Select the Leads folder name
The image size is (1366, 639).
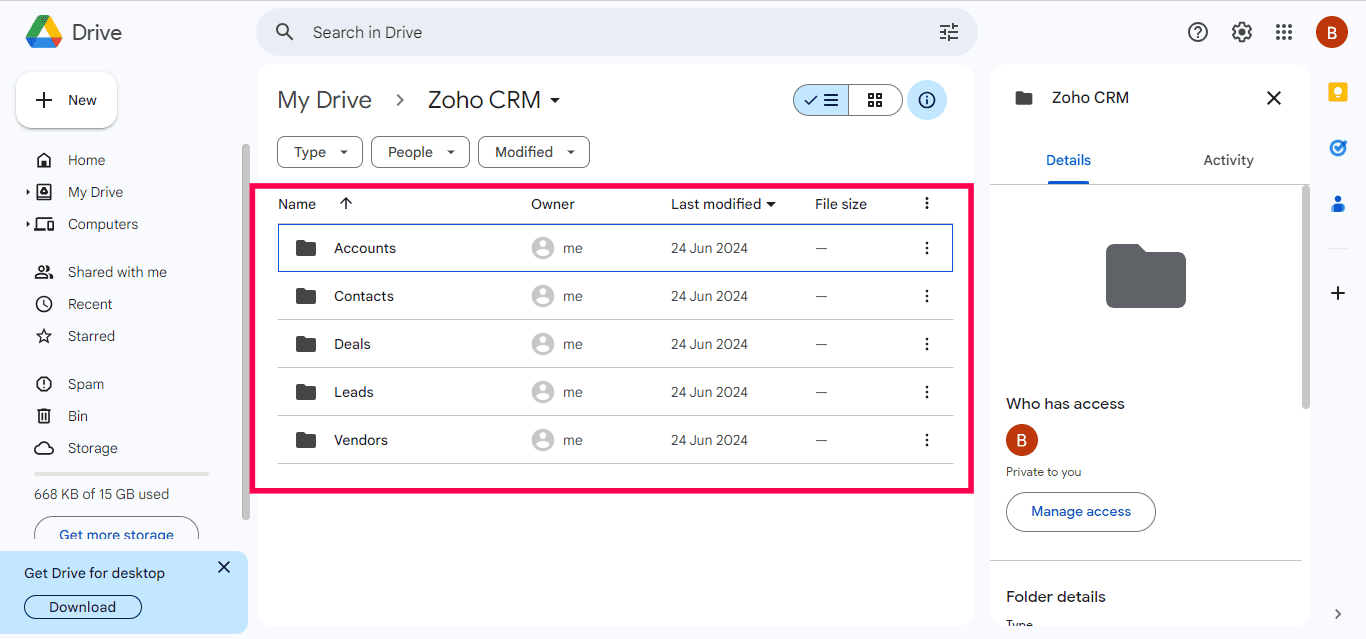[354, 392]
